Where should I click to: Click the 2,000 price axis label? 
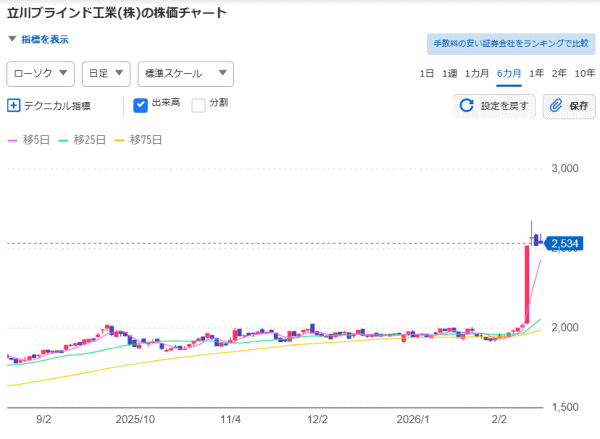565,328
